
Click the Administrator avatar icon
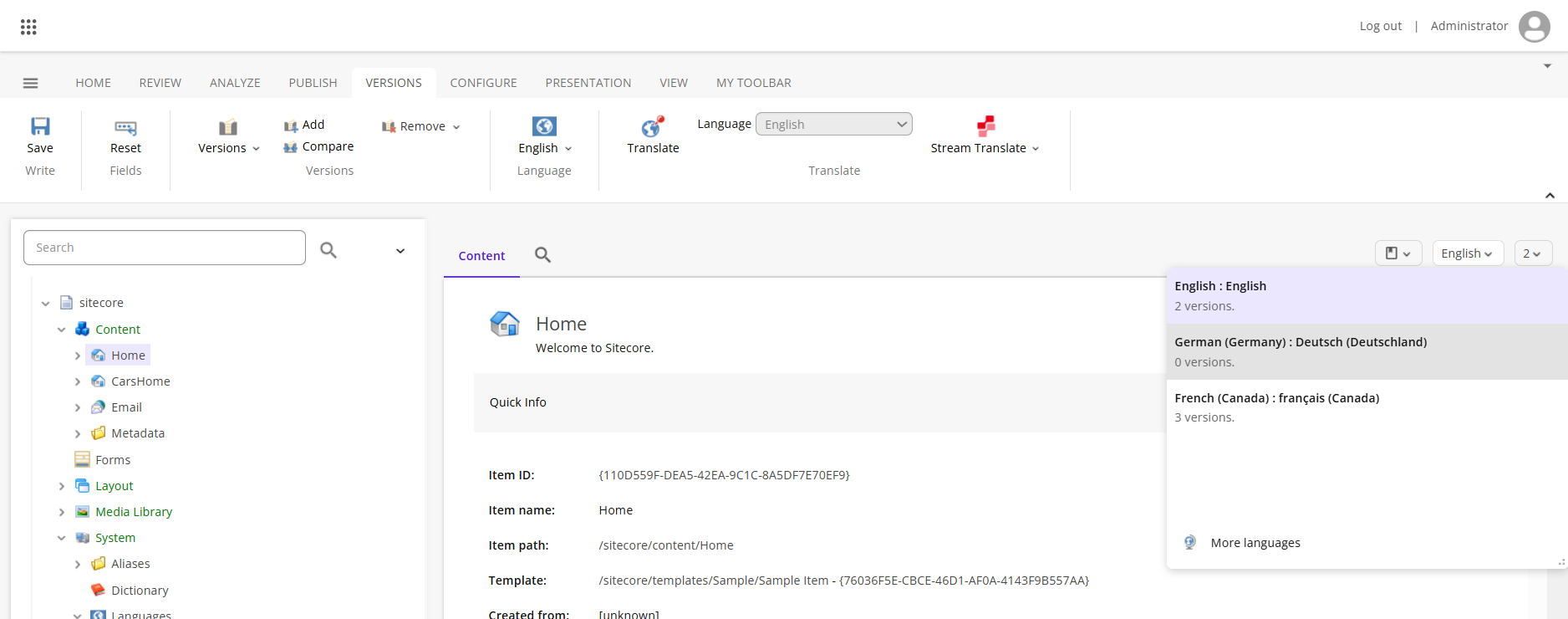[x=1534, y=27]
